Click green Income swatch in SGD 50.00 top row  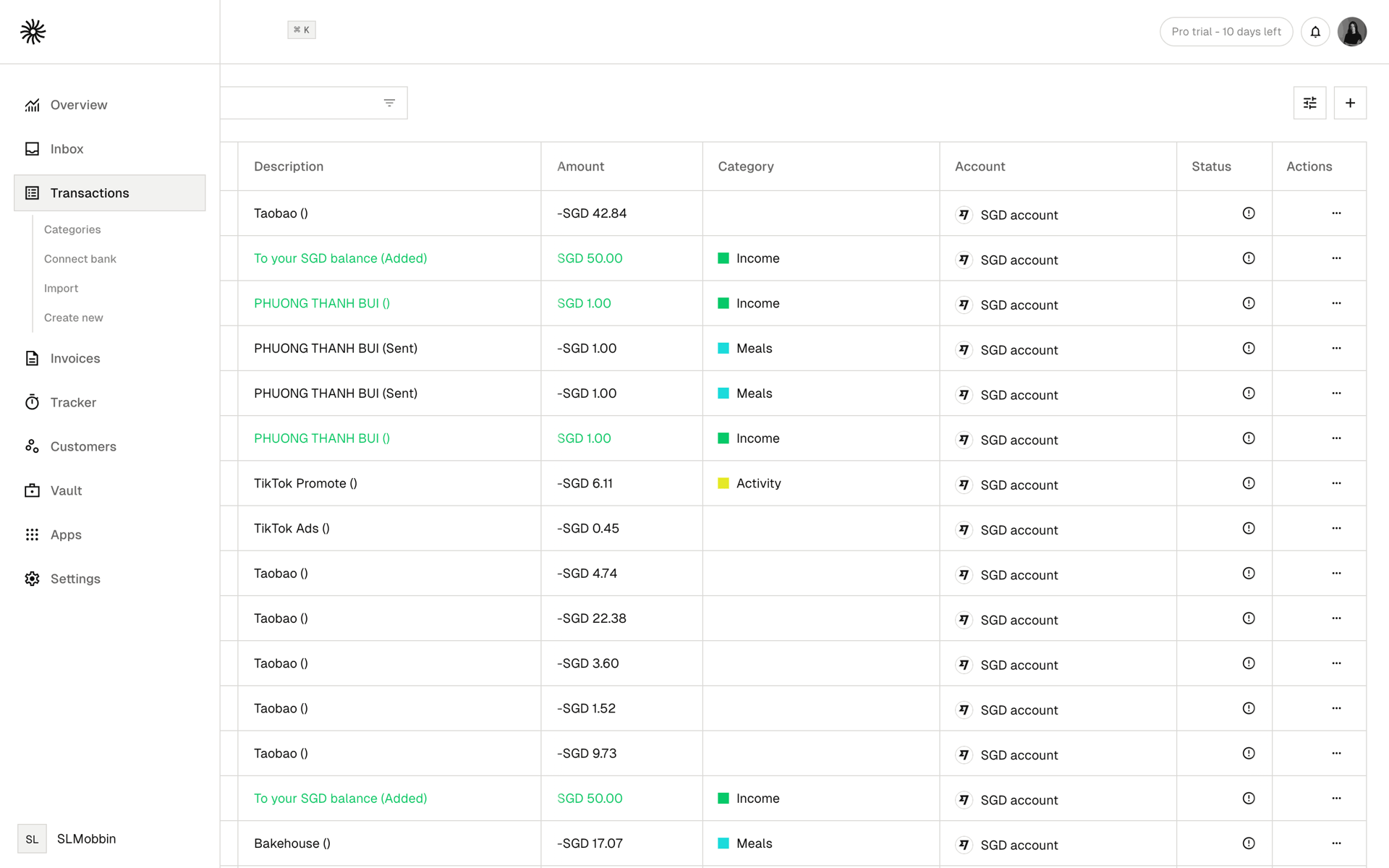(723, 258)
